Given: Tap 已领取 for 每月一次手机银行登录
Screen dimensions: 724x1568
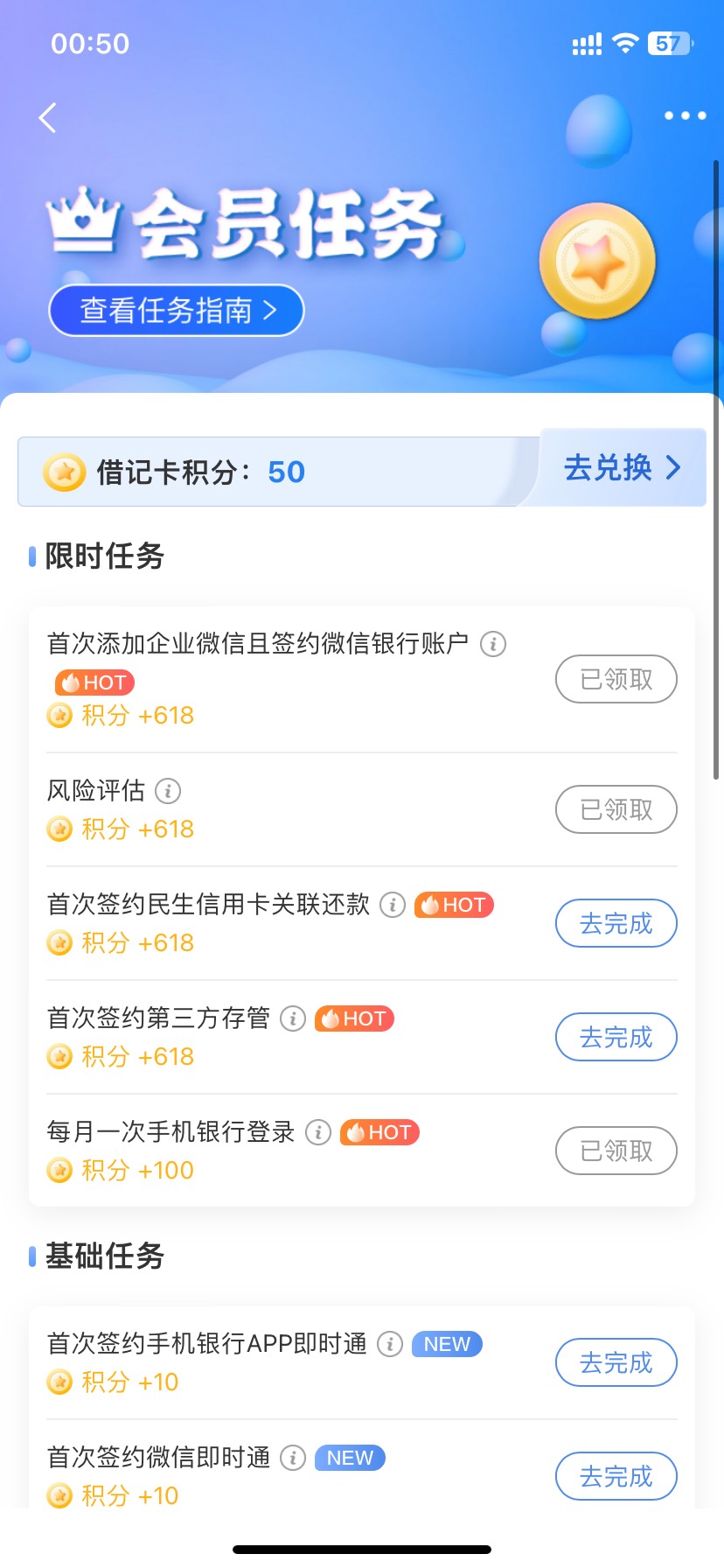Looking at the screenshot, I should (x=616, y=1151).
